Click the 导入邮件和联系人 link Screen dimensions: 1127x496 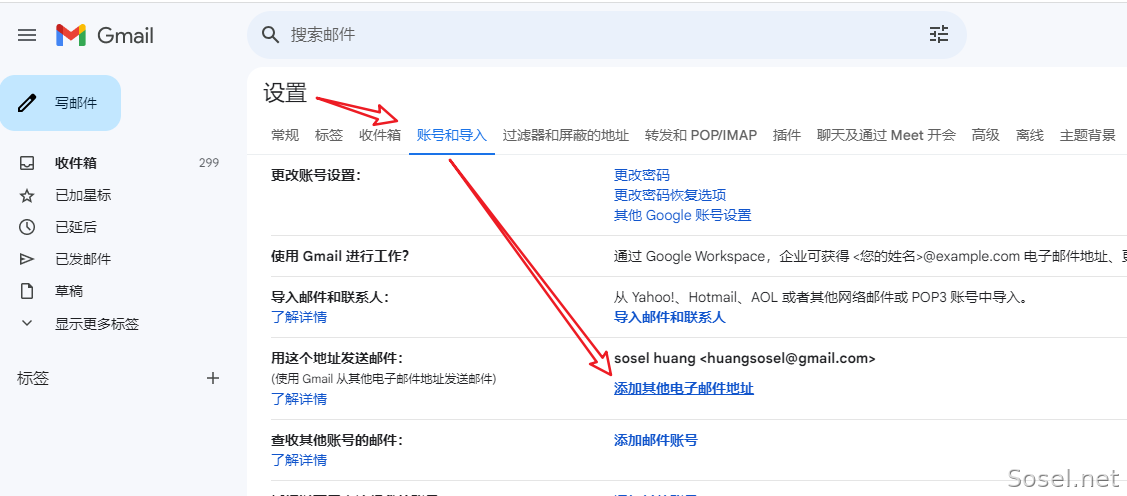tap(670, 317)
